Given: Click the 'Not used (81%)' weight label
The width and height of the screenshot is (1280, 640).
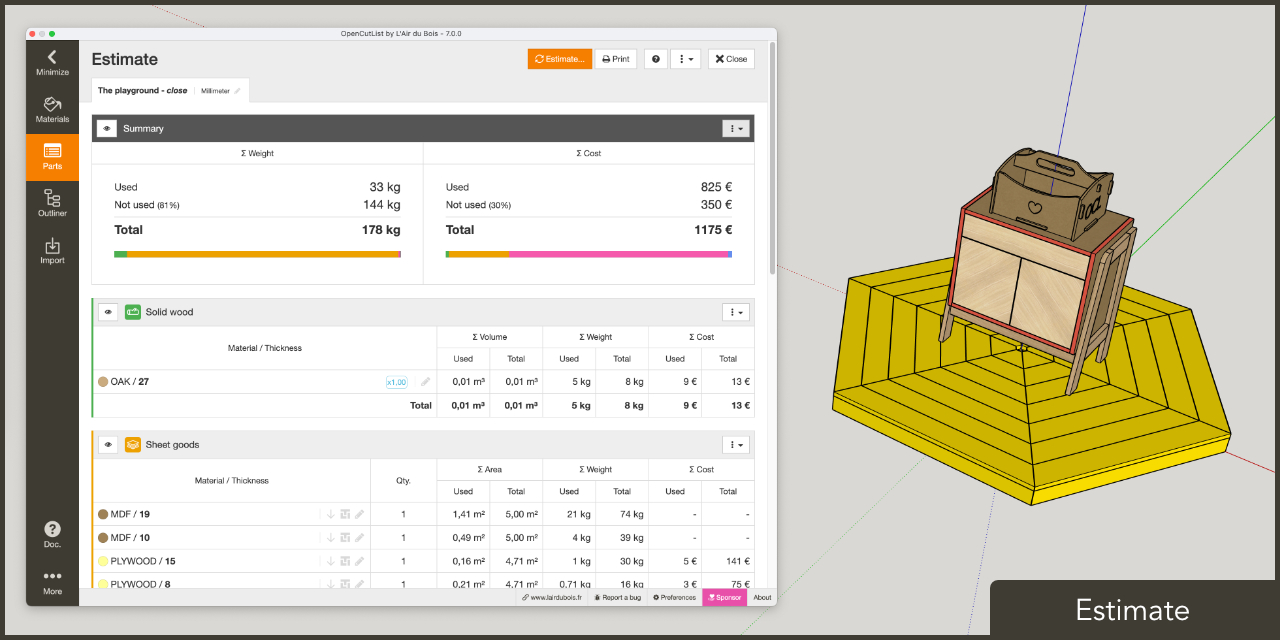Looking at the screenshot, I should coord(147,205).
